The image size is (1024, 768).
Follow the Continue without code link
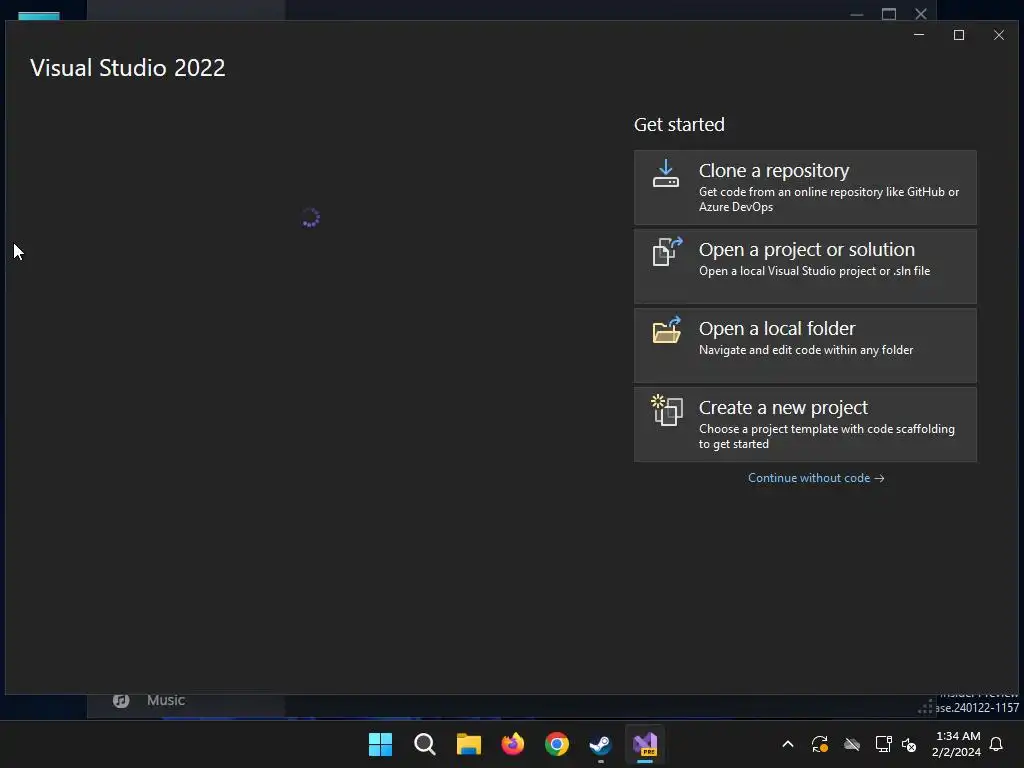click(x=816, y=478)
